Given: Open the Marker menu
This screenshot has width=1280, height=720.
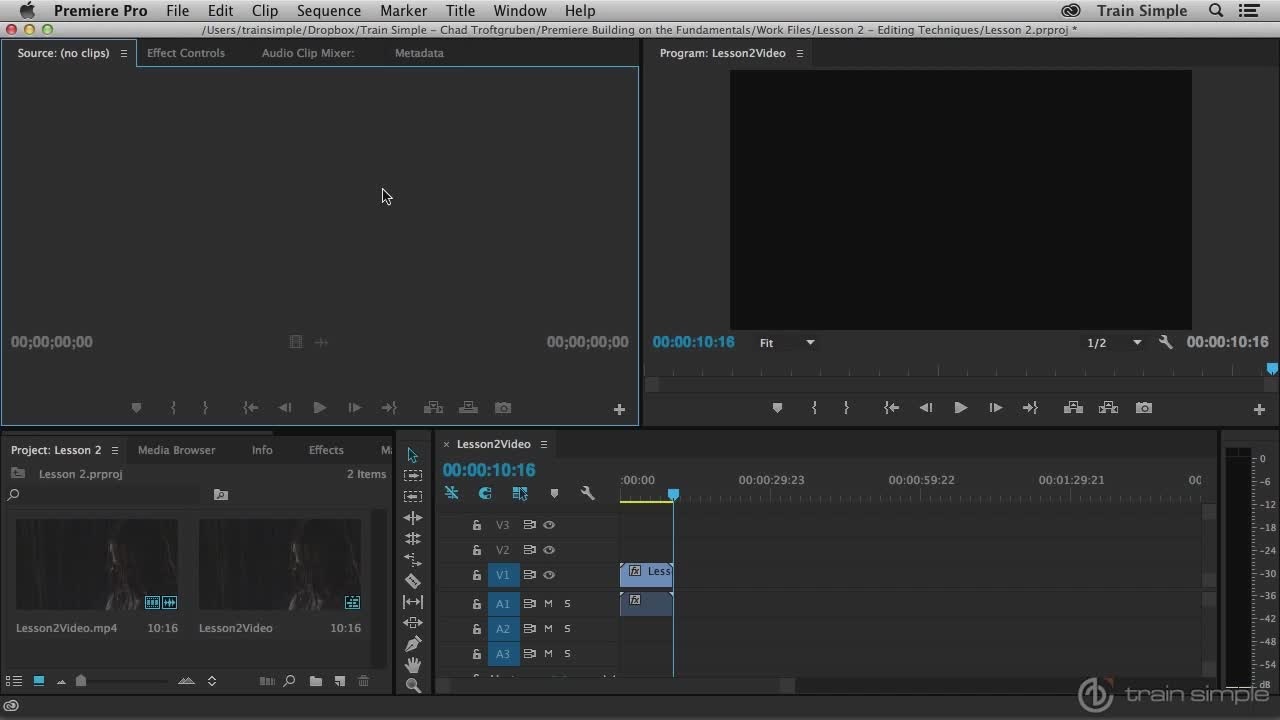Looking at the screenshot, I should coord(403,10).
